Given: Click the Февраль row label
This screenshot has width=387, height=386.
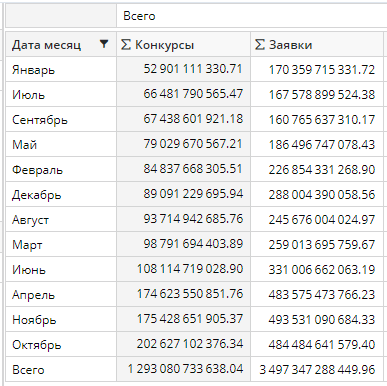Looking at the screenshot, I should pyautogui.click(x=37, y=170).
